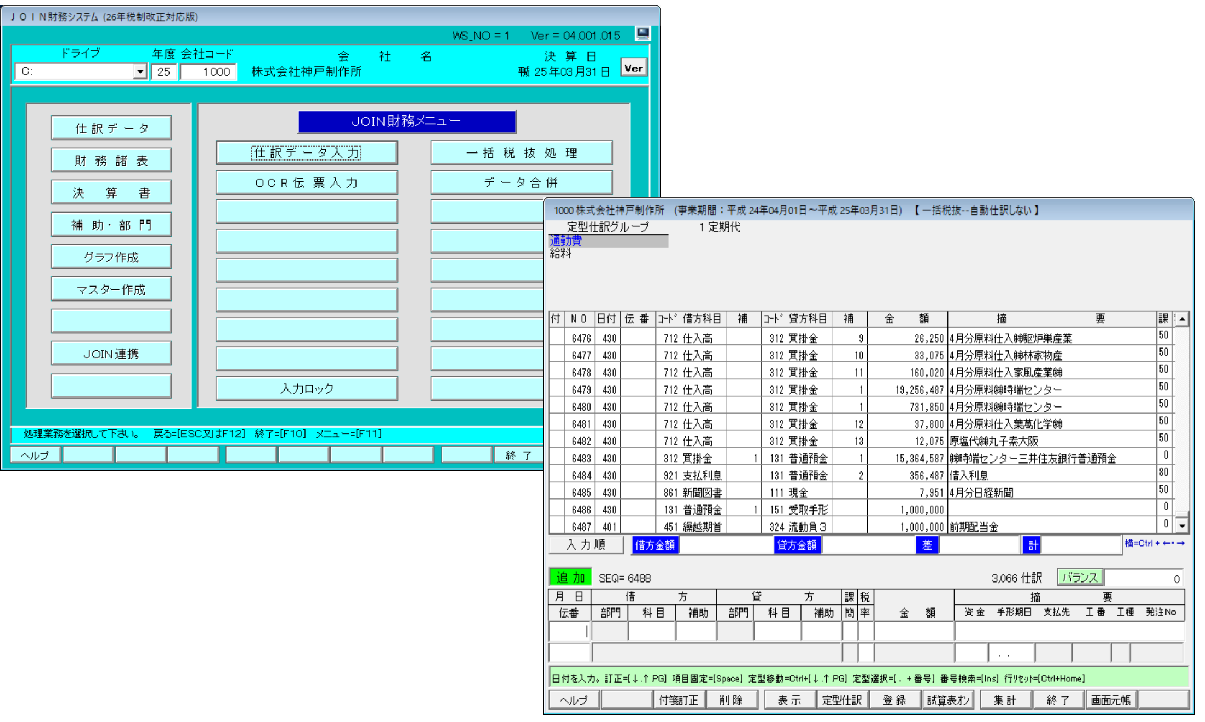Select journal row NO 6479
Screen dimensions: 1205x722
click(x=860, y=387)
